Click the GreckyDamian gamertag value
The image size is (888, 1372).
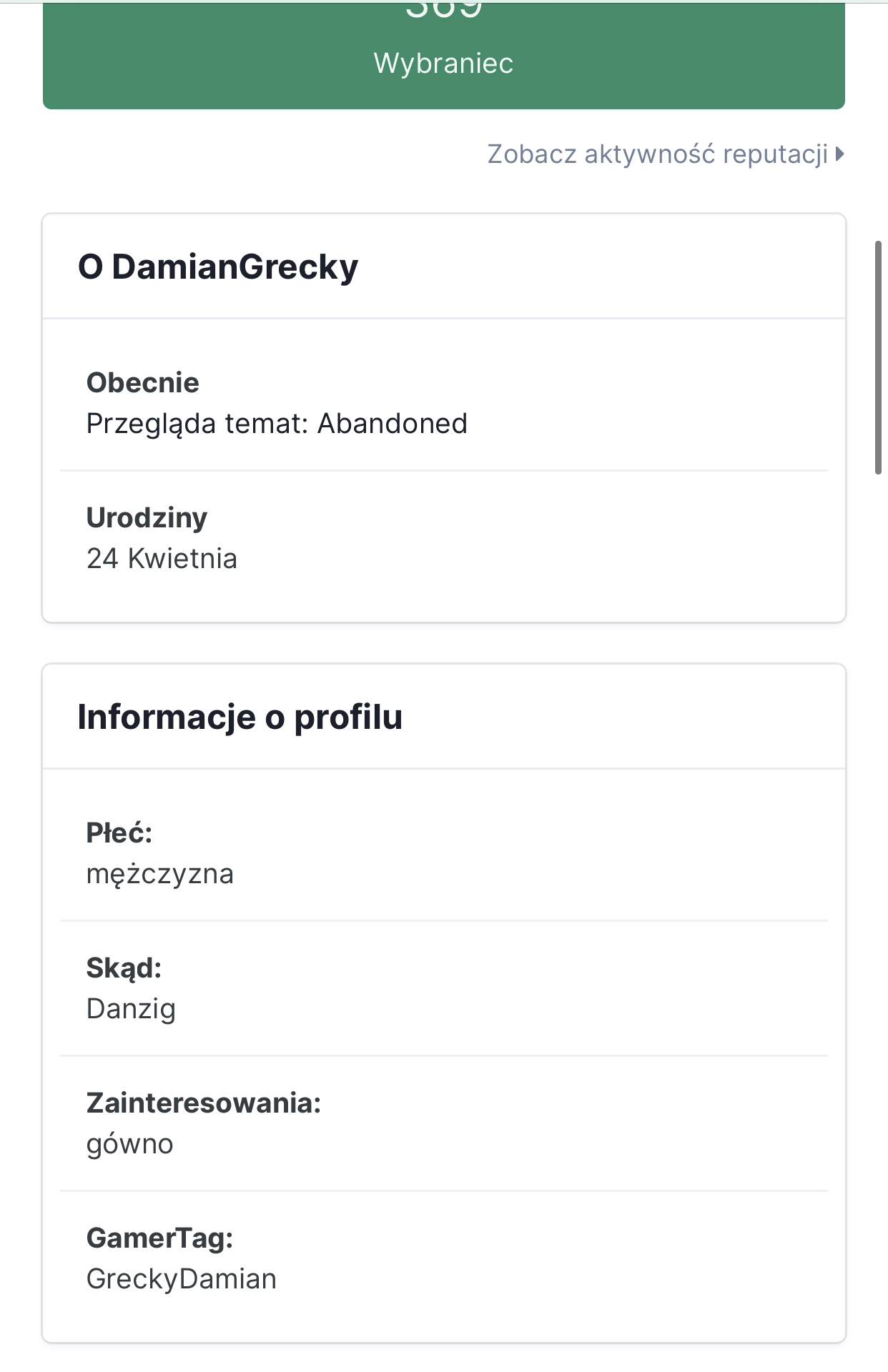coord(181,1279)
